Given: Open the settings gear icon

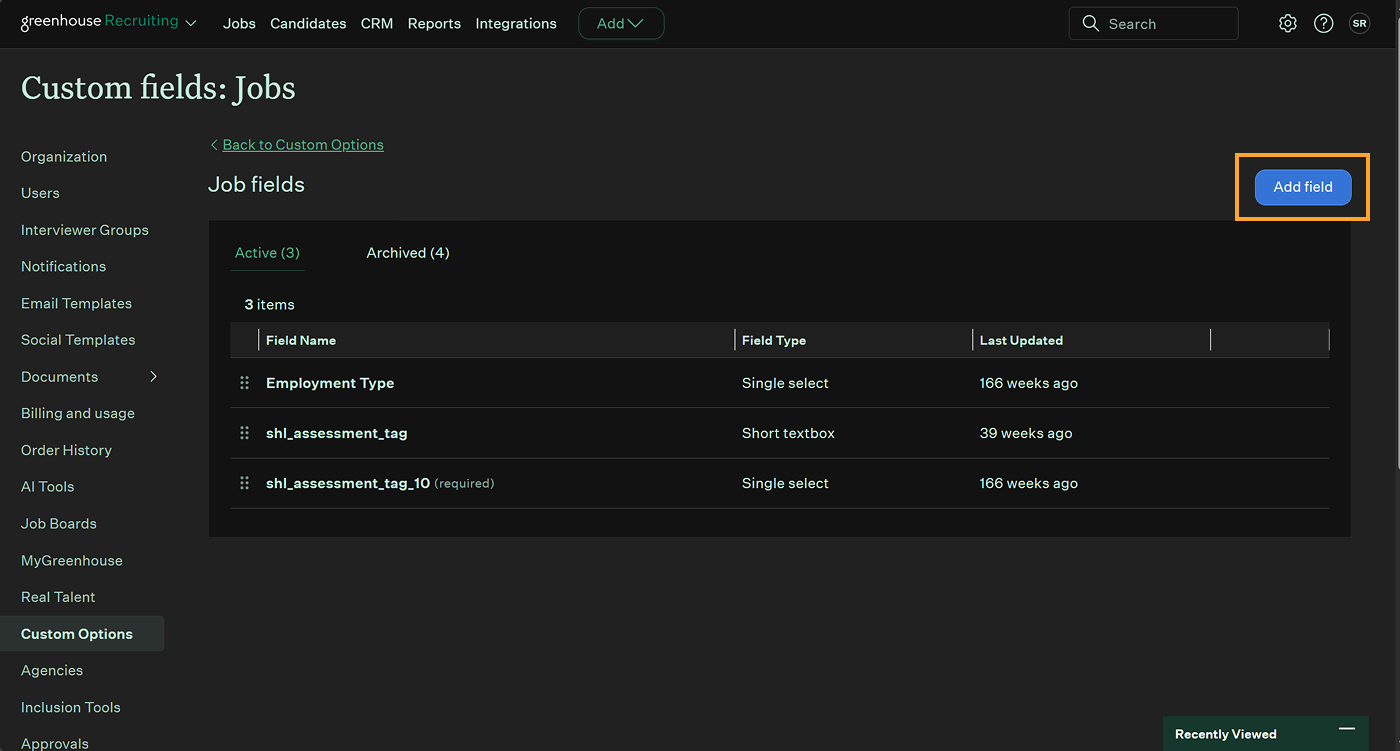Looking at the screenshot, I should pyautogui.click(x=1288, y=23).
